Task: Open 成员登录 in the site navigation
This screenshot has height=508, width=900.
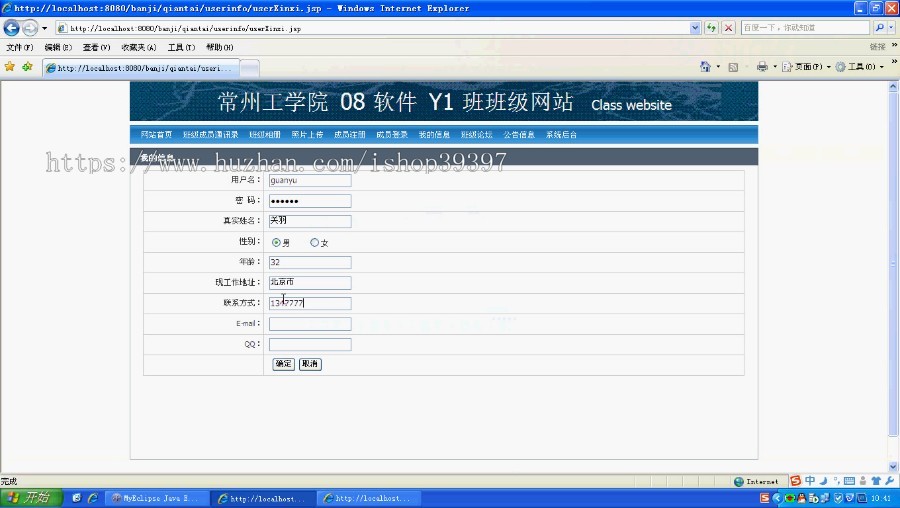Action: (x=392, y=134)
